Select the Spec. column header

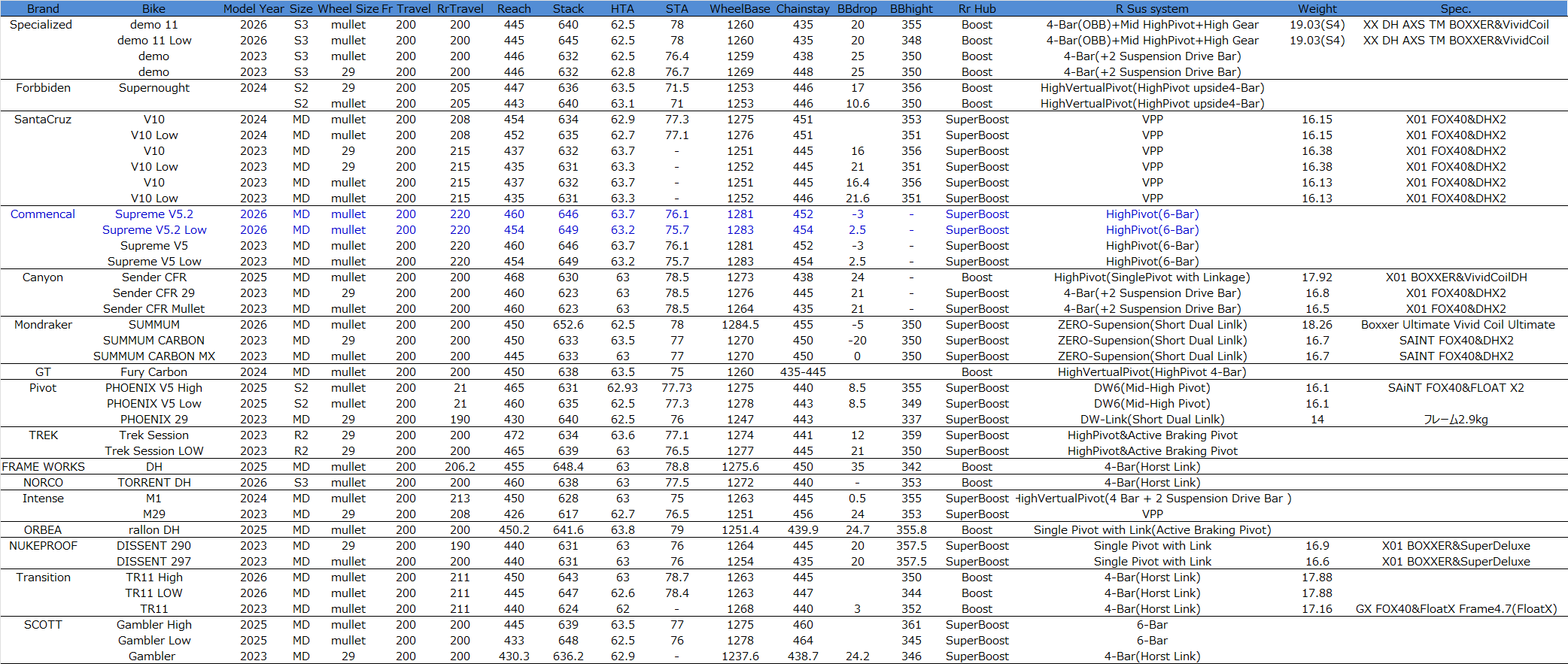(1456, 9)
